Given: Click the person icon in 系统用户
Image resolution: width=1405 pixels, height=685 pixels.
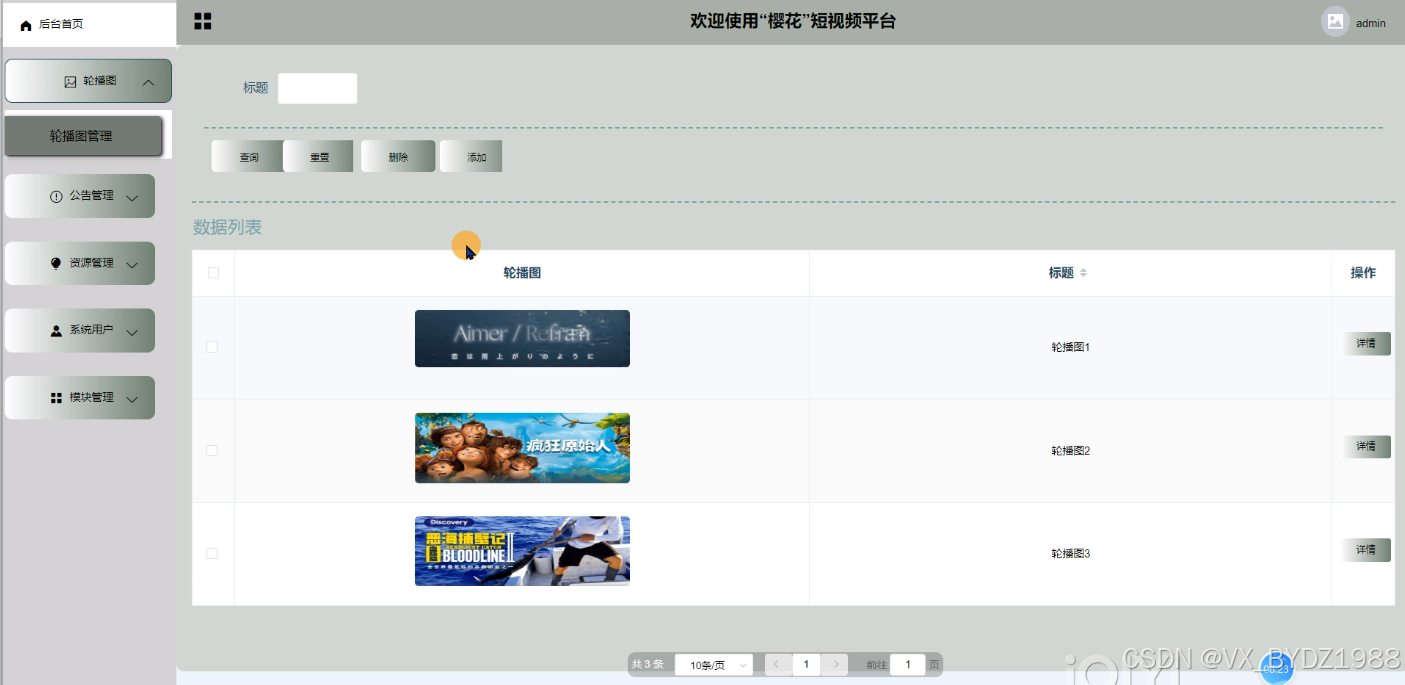Looking at the screenshot, I should click(x=56, y=330).
